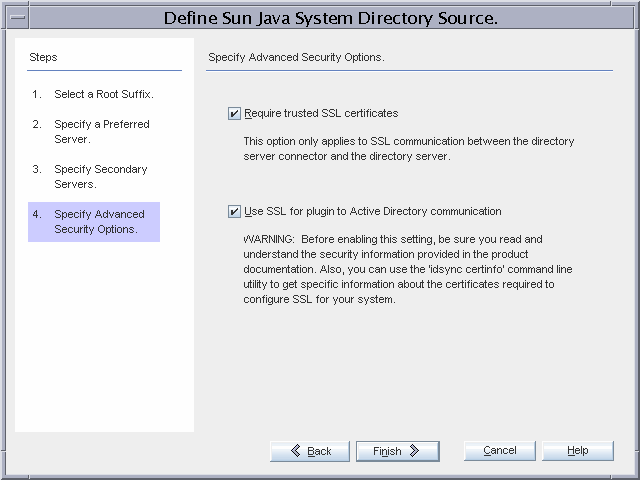Click the Finish button
Image resolution: width=640 pixels, height=480 pixels.
click(398, 451)
